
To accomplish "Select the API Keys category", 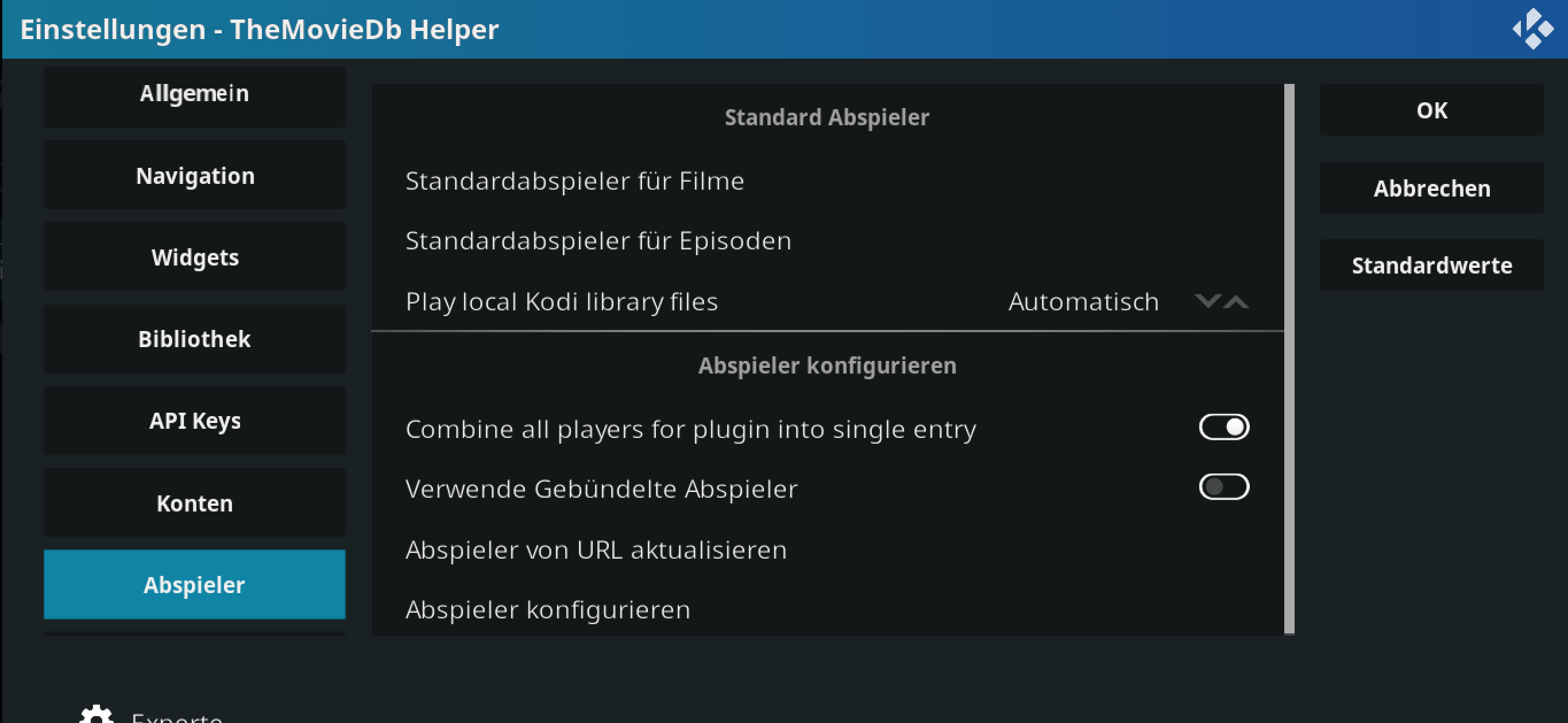I will (195, 420).
